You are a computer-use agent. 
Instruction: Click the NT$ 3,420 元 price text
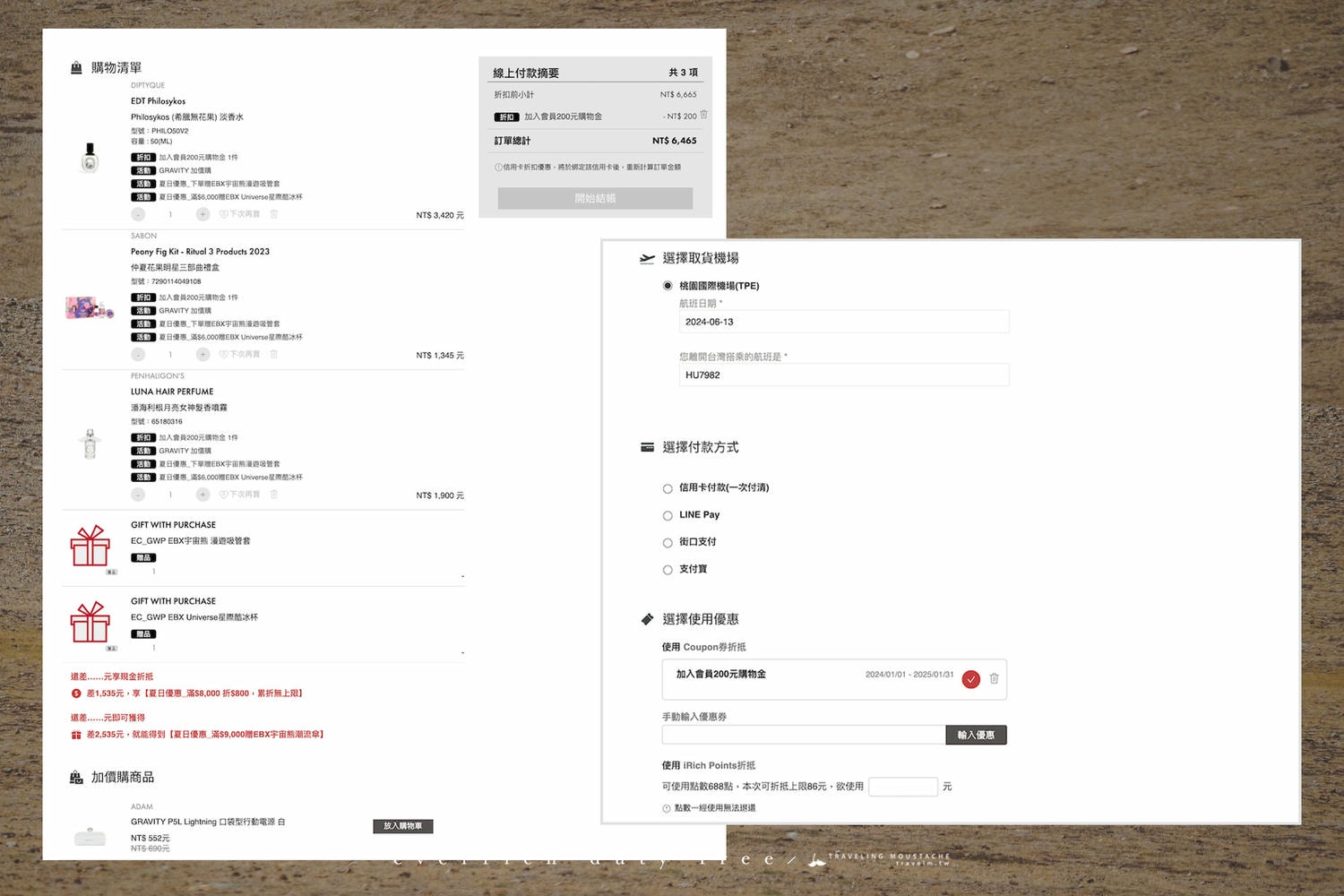pyautogui.click(x=440, y=215)
